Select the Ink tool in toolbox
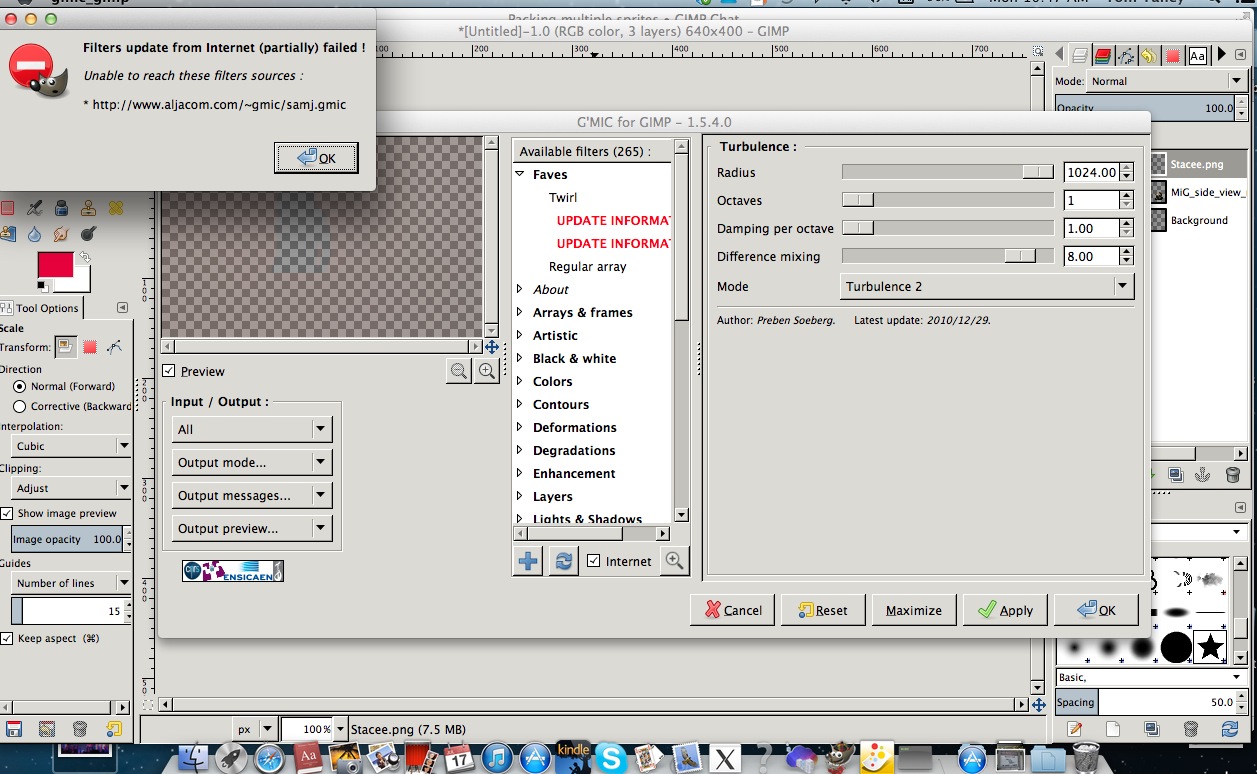 [x=61, y=208]
